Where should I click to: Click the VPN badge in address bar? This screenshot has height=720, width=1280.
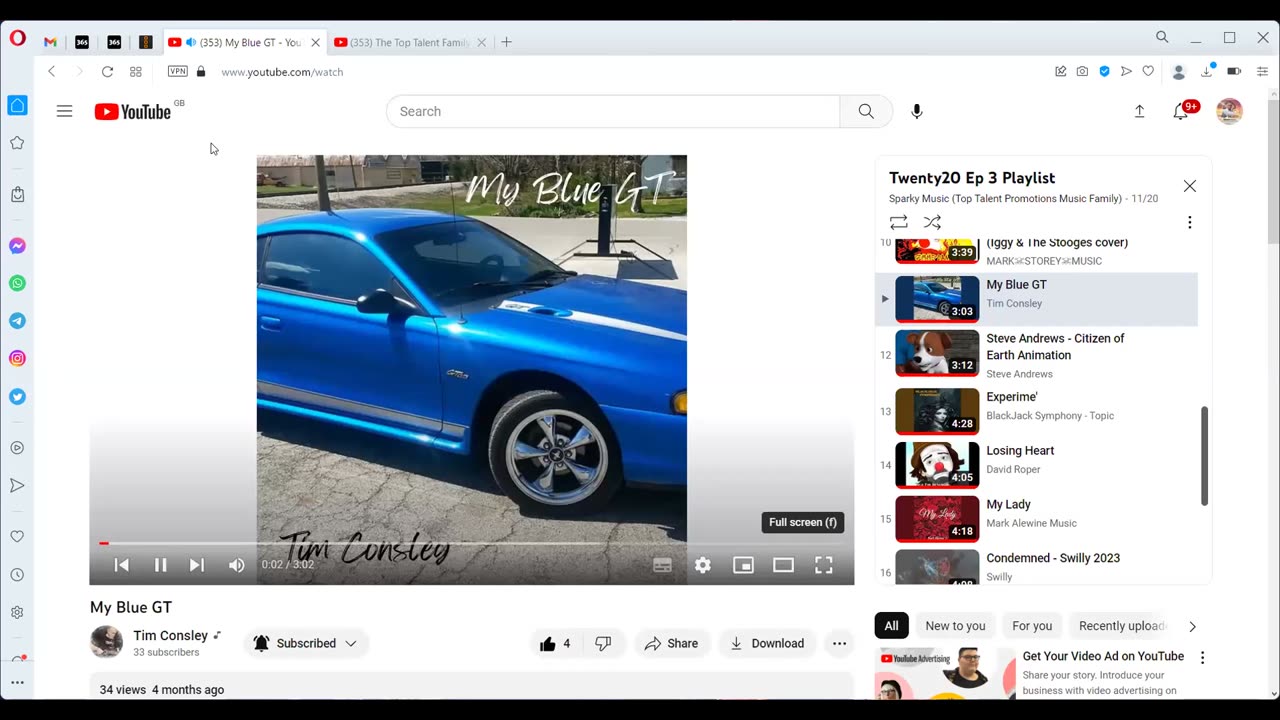(x=177, y=71)
